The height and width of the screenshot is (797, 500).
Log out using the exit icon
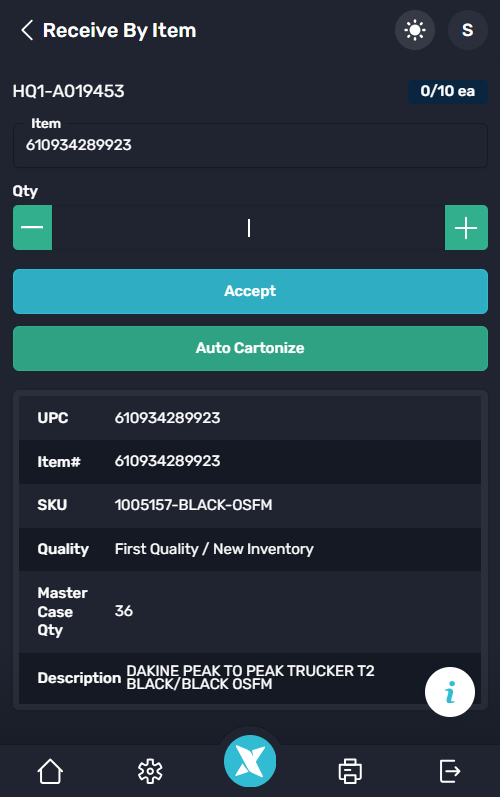click(450, 771)
